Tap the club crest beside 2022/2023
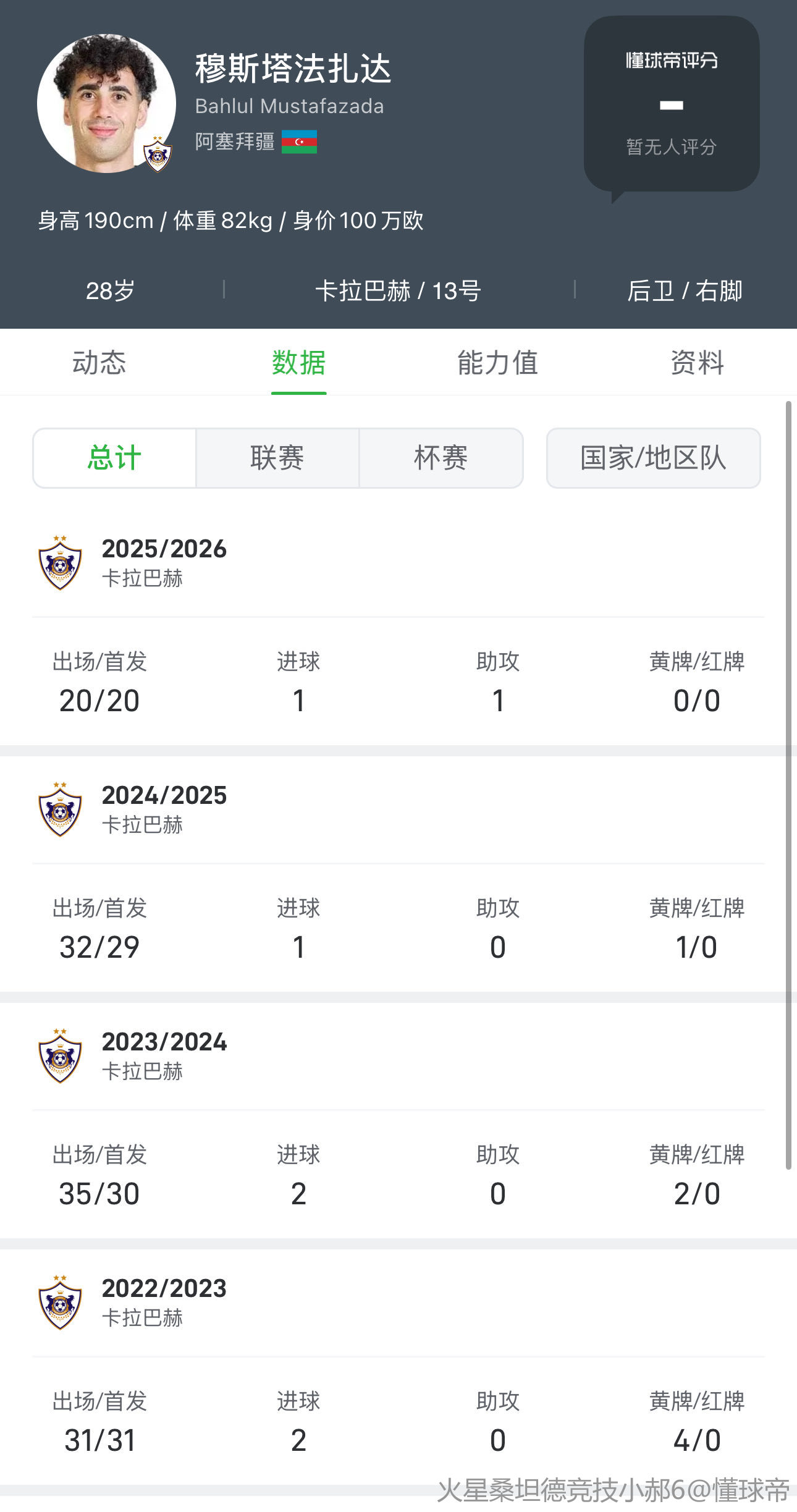The width and height of the screenshot is (797, 1512). 60,1303
